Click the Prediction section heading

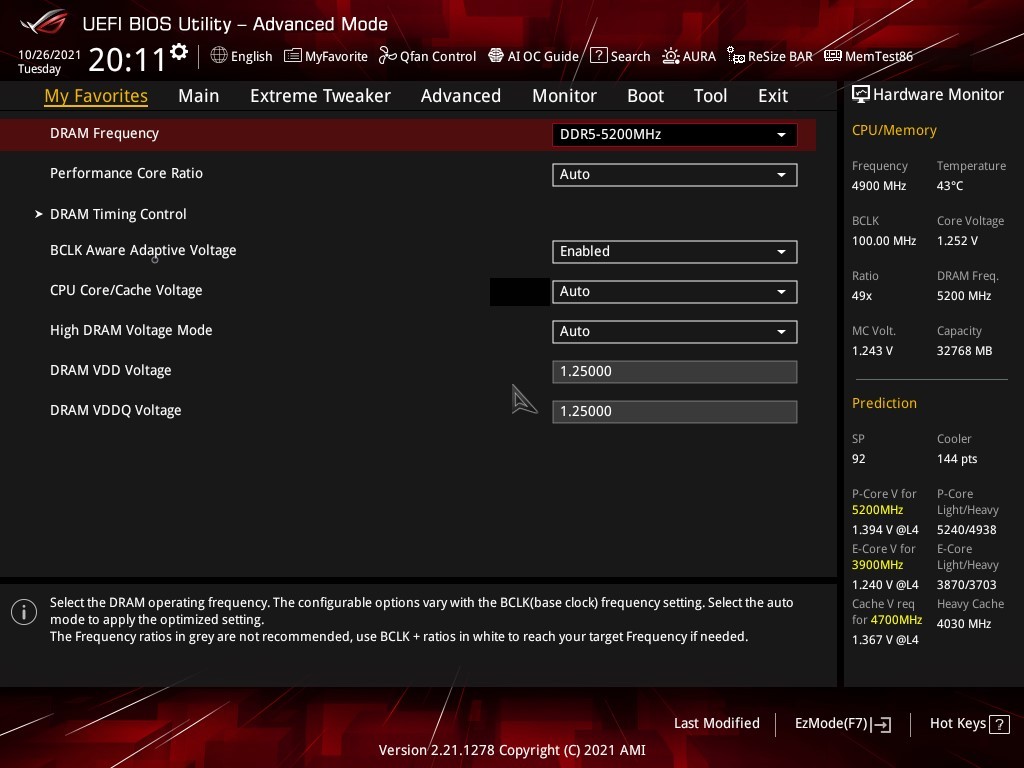884,403
